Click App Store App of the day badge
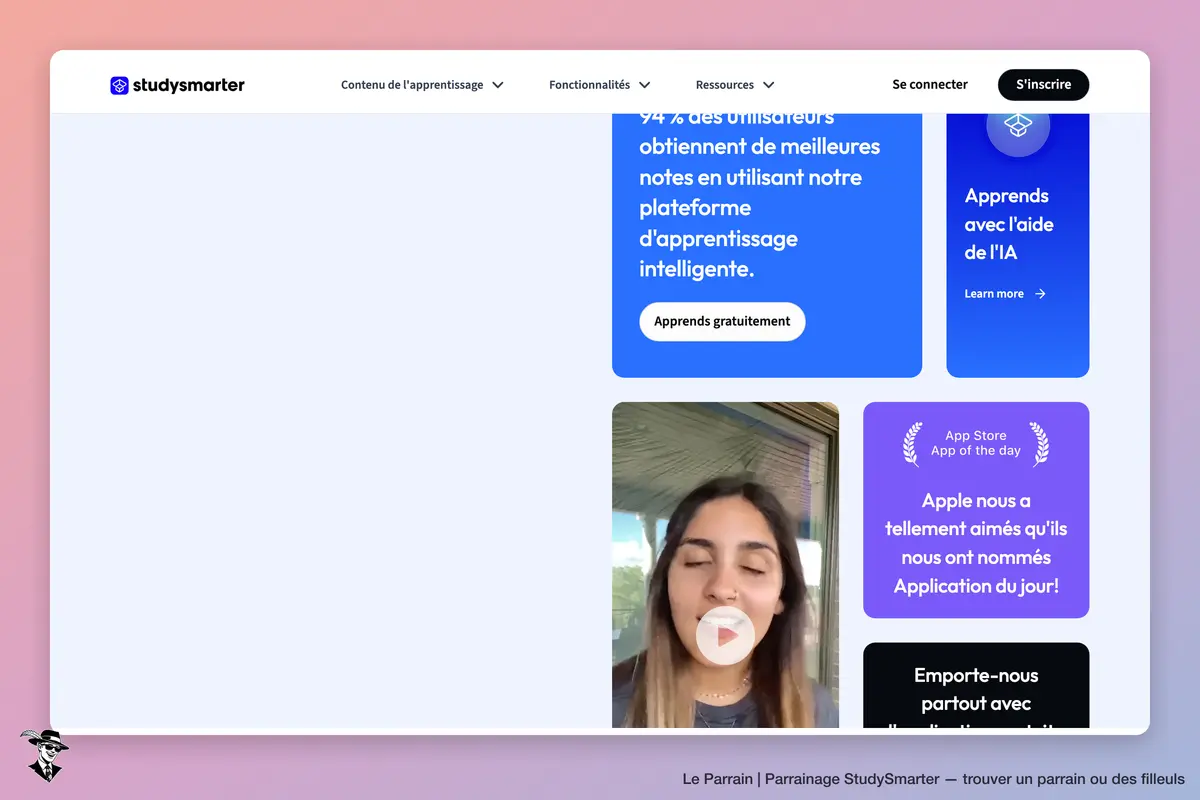The height and width of the screenshot is (800, 1200). pyautogui.click(x=976, y=443)
